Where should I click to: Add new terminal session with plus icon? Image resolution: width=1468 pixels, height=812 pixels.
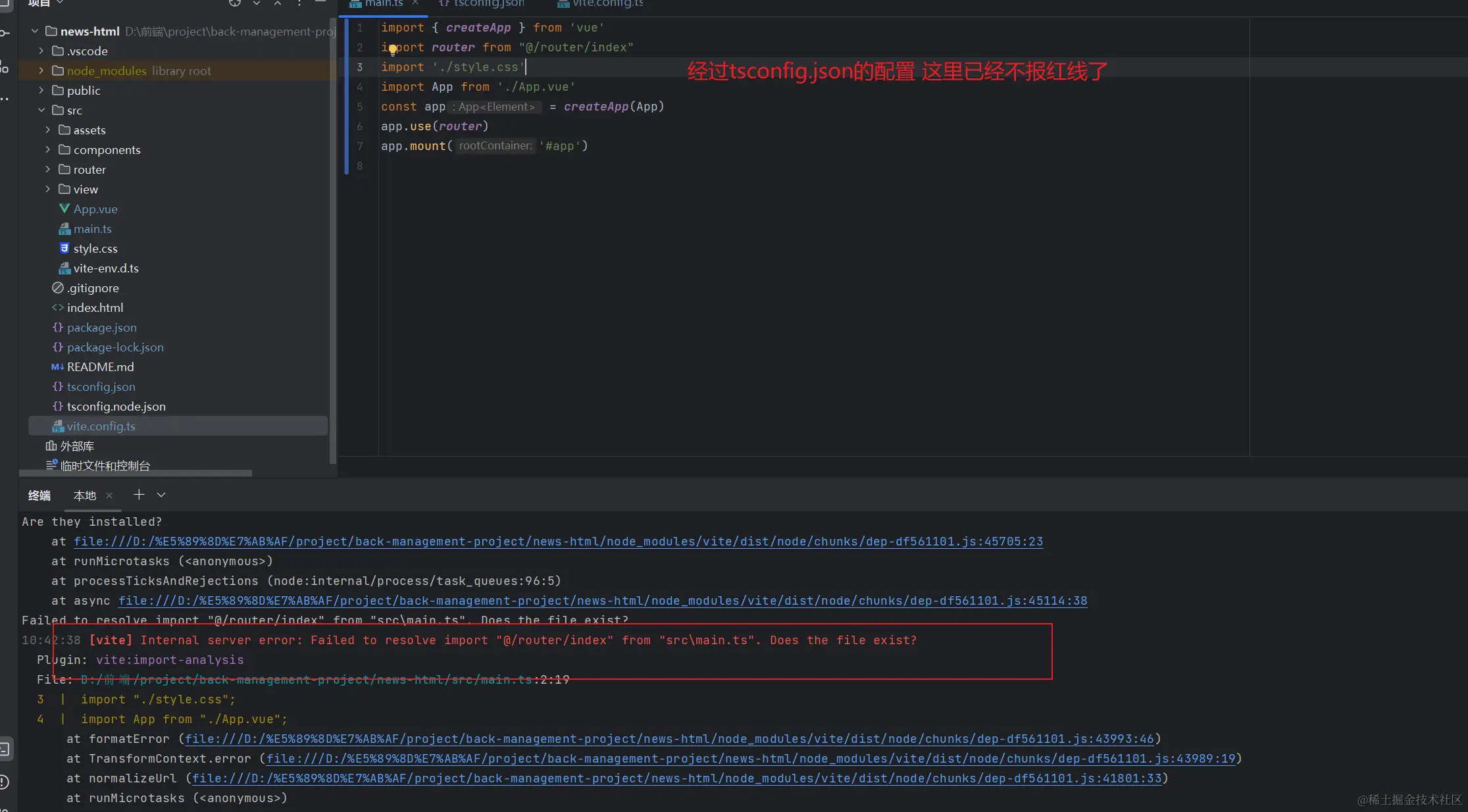(x=139, y=495)
